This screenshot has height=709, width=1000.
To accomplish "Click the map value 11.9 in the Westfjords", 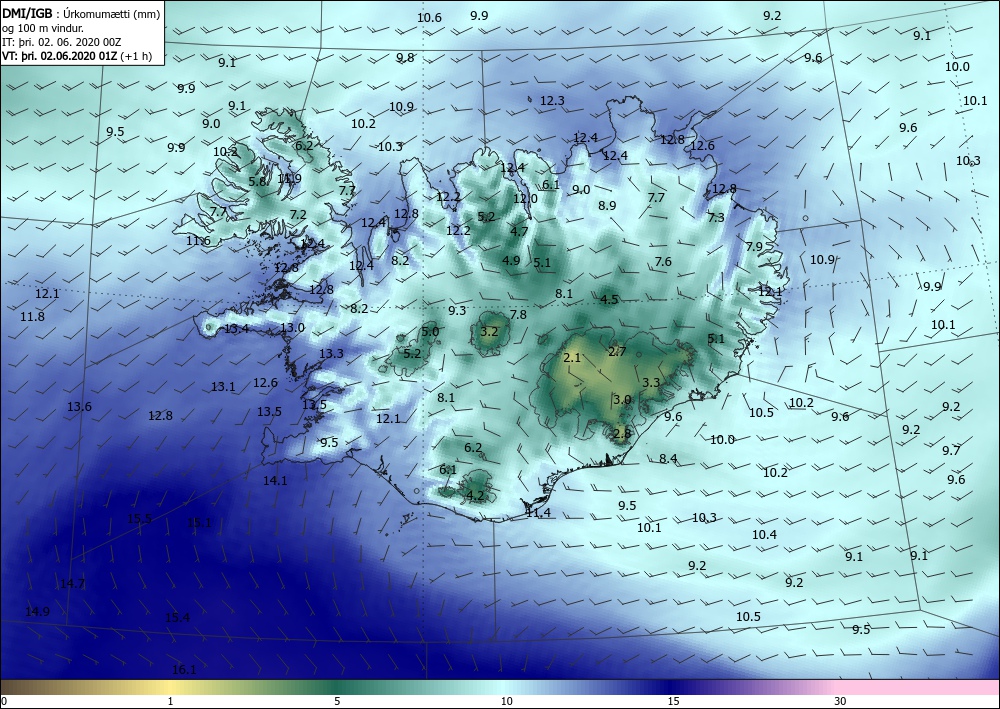I will click(x=290, y=179).
